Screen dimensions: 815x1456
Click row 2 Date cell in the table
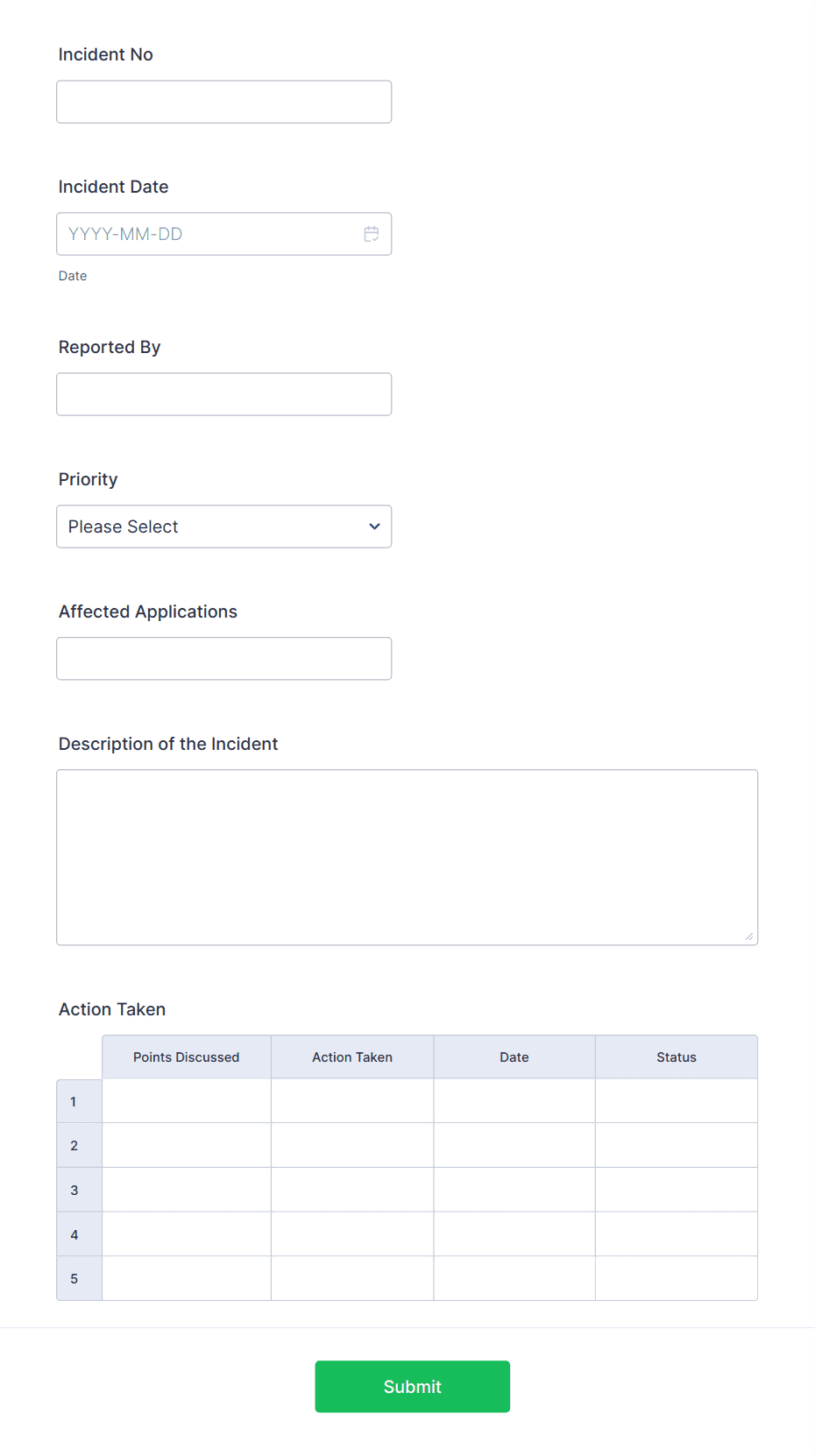tap(514, 1145)
